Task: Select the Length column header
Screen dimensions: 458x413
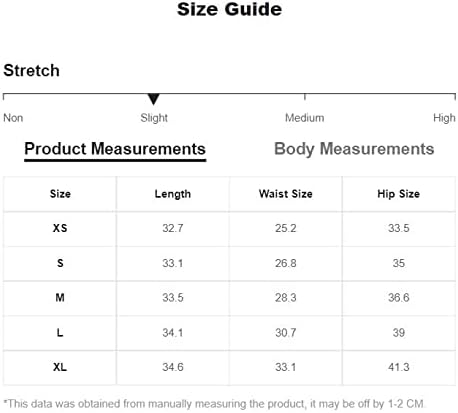Action: click(173, 194)
